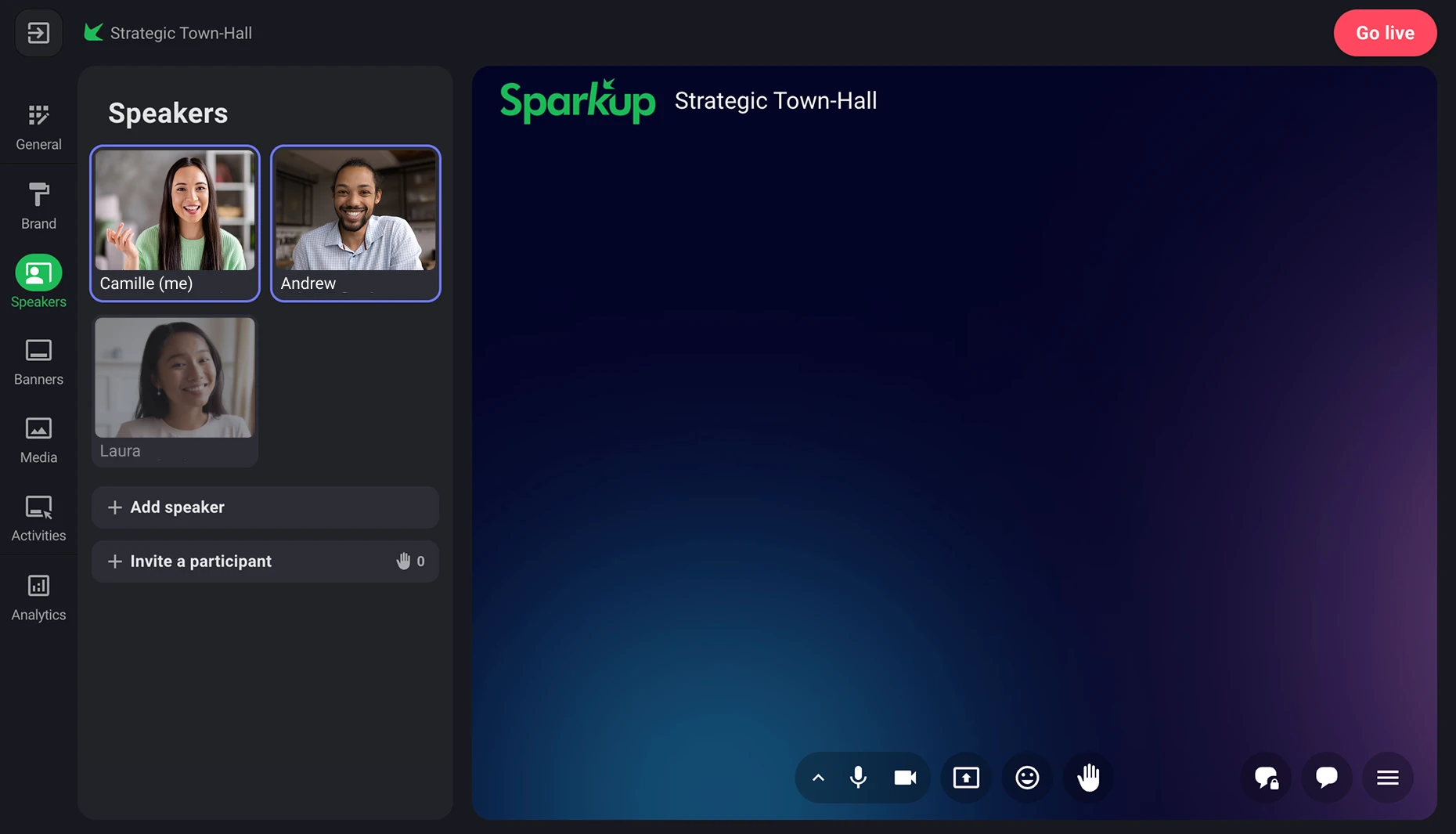Open the Analytics tab
The height and width of the screenshot is (834, 1456).
coord(38,598)
